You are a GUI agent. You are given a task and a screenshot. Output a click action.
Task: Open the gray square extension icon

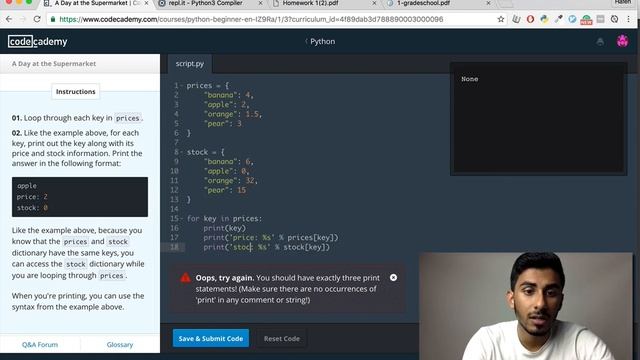600,19
